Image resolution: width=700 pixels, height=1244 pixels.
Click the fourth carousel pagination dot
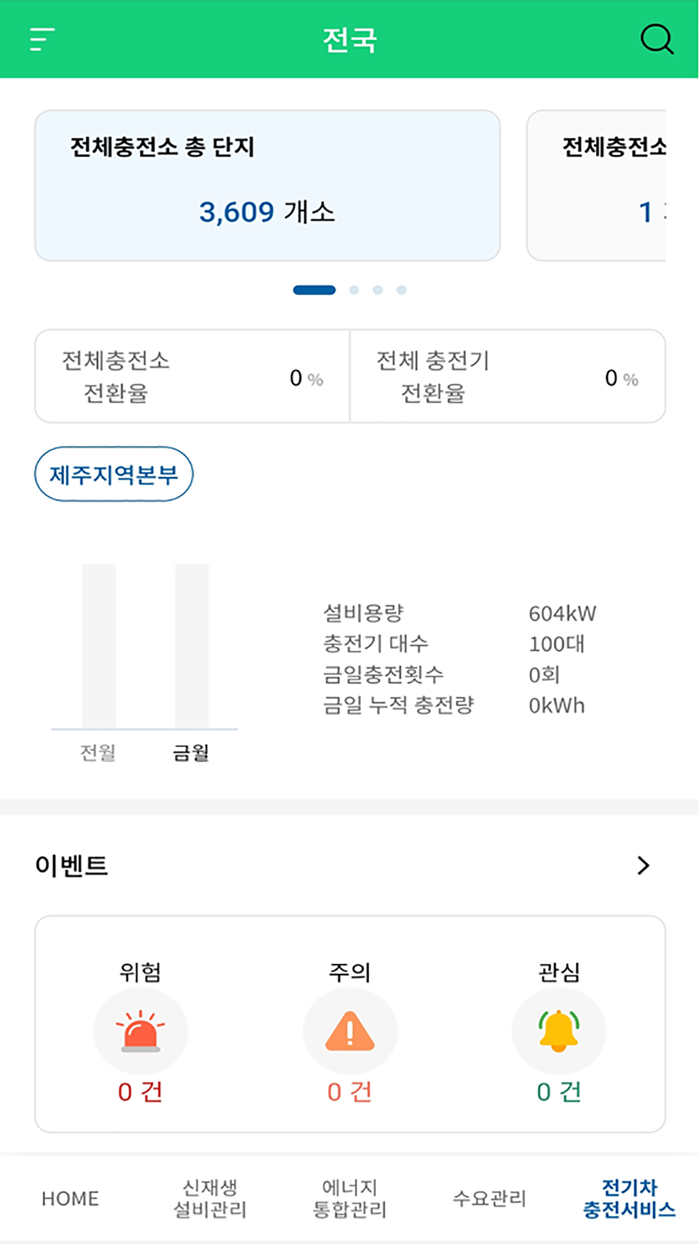click(x=401, y=289)
